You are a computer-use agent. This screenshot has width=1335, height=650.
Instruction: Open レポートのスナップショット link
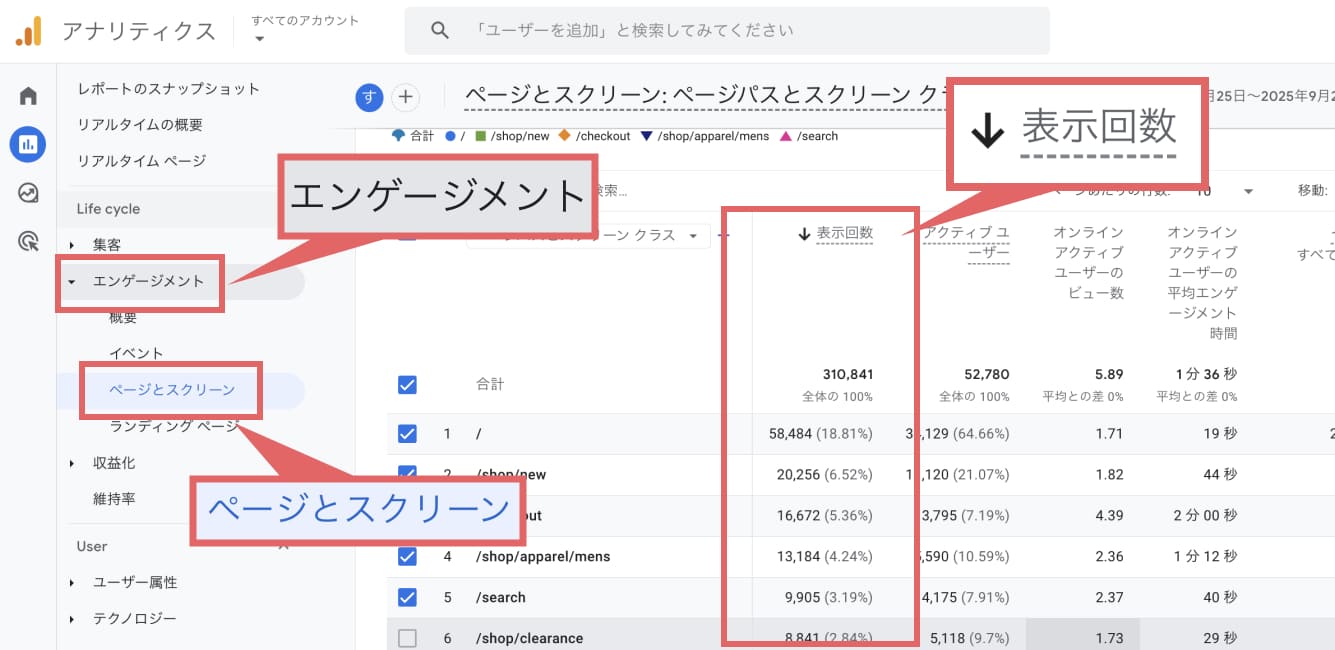click(168, 89)
